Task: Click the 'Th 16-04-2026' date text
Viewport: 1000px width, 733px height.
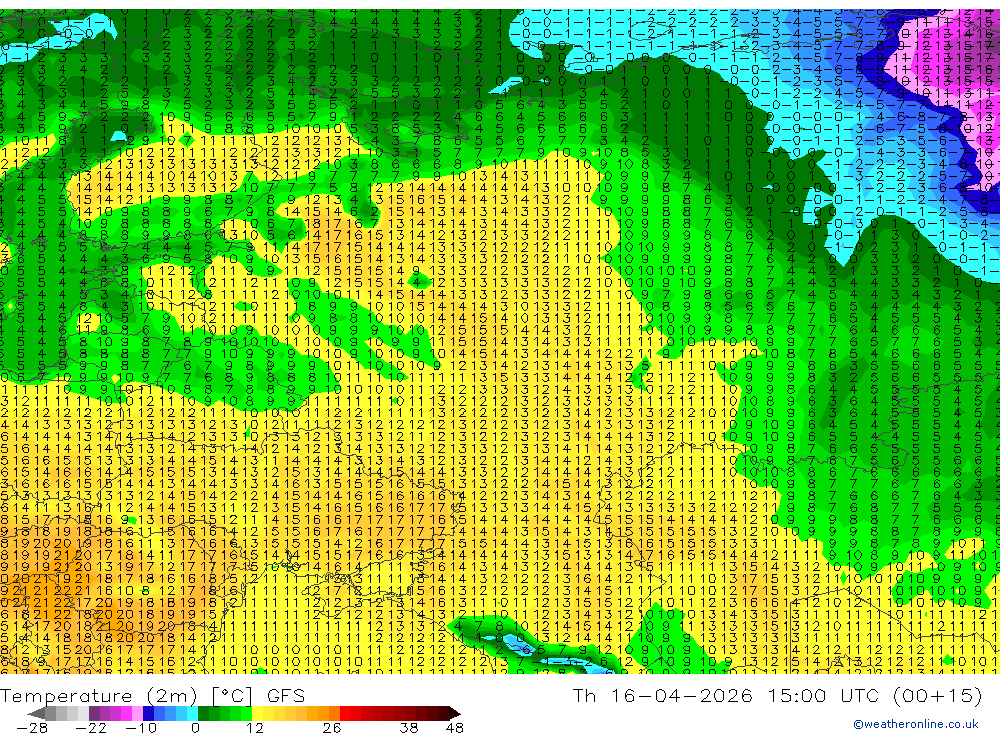Action: tap(663, 695)
